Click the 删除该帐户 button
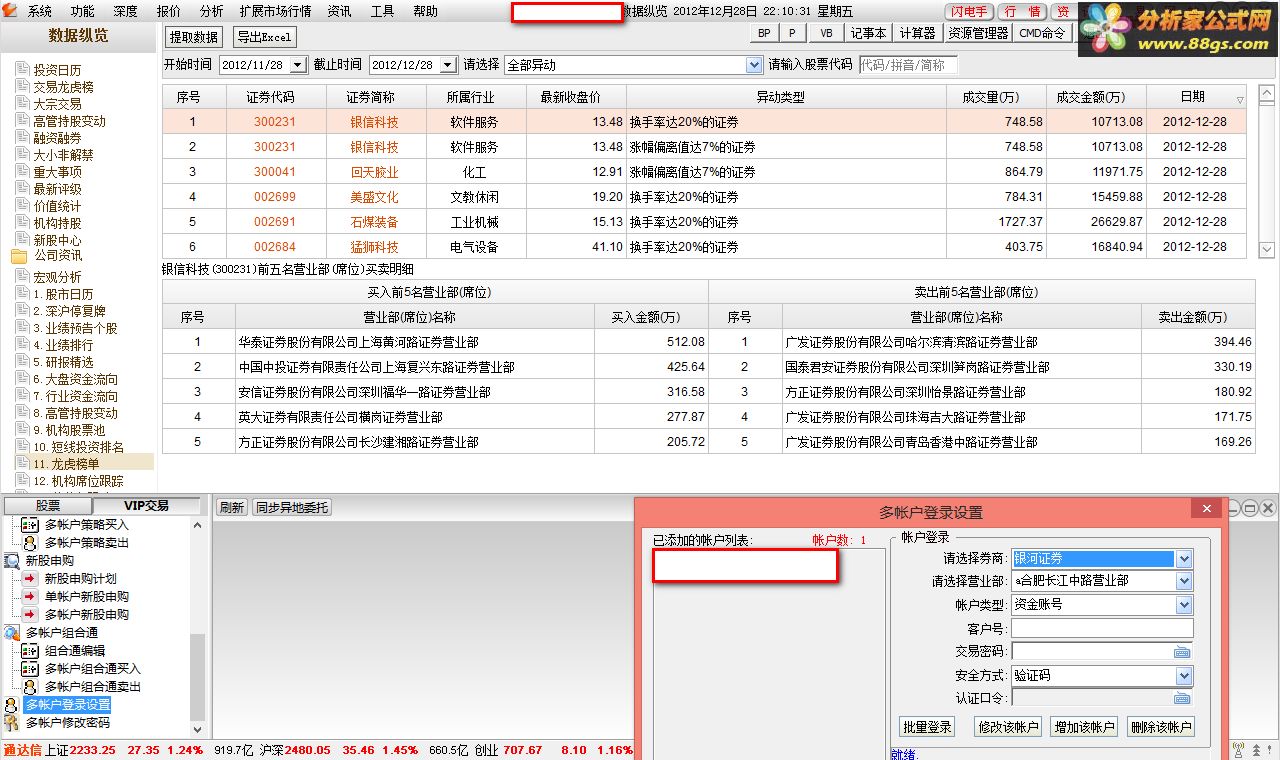 coord(1161,727)
